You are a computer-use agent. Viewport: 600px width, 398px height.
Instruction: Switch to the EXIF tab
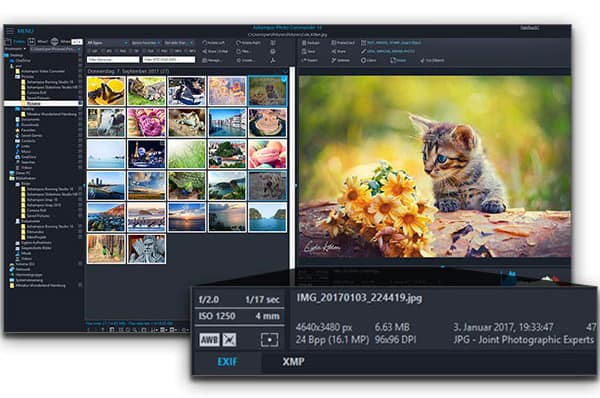227,362
